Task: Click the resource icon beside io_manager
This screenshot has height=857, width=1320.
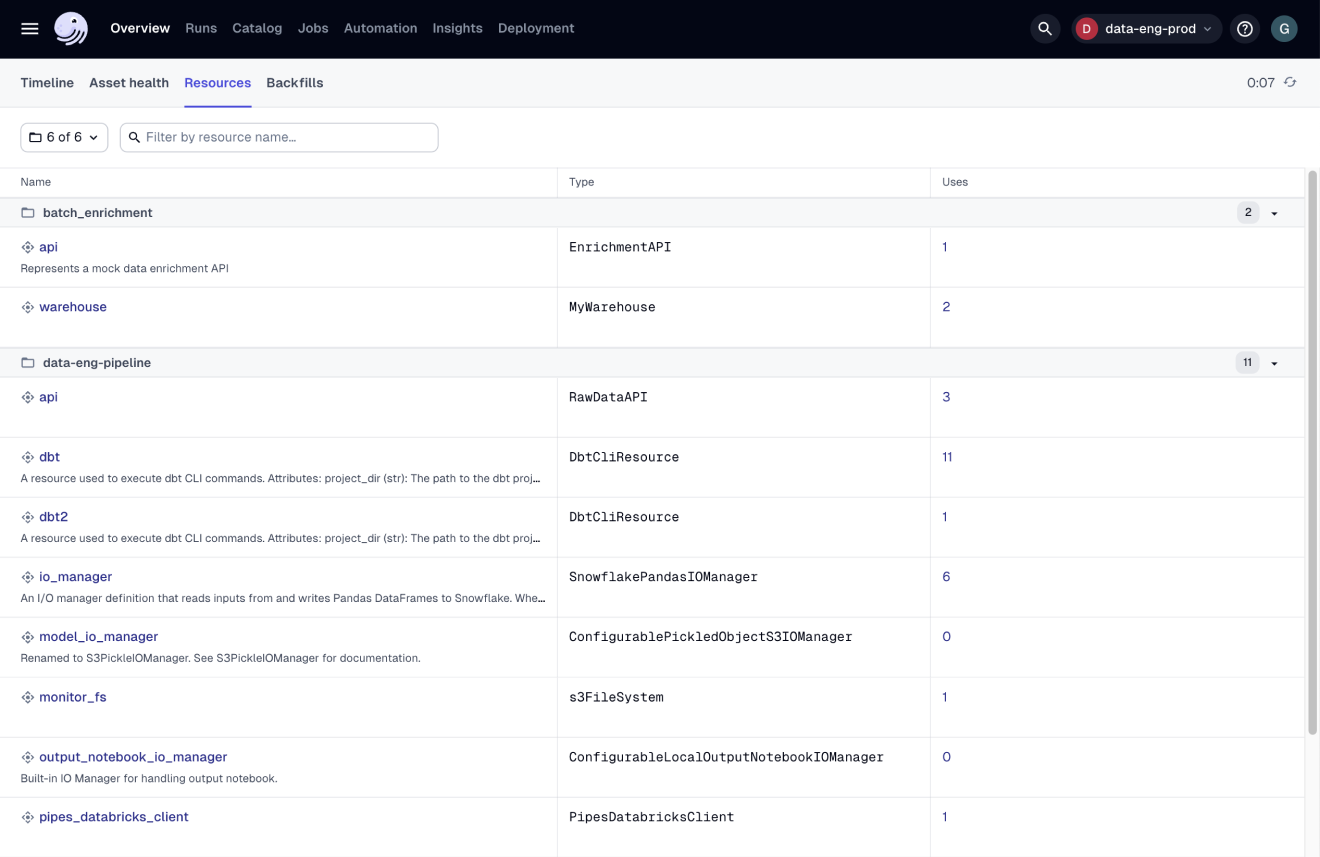Action: (27, 576)
